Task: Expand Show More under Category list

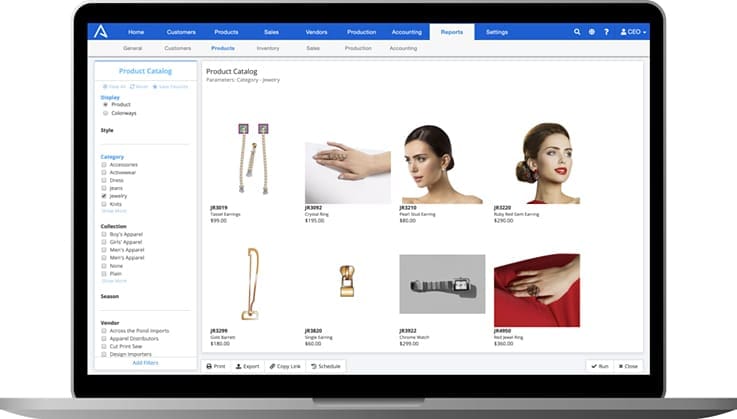Action: (114, 211)
